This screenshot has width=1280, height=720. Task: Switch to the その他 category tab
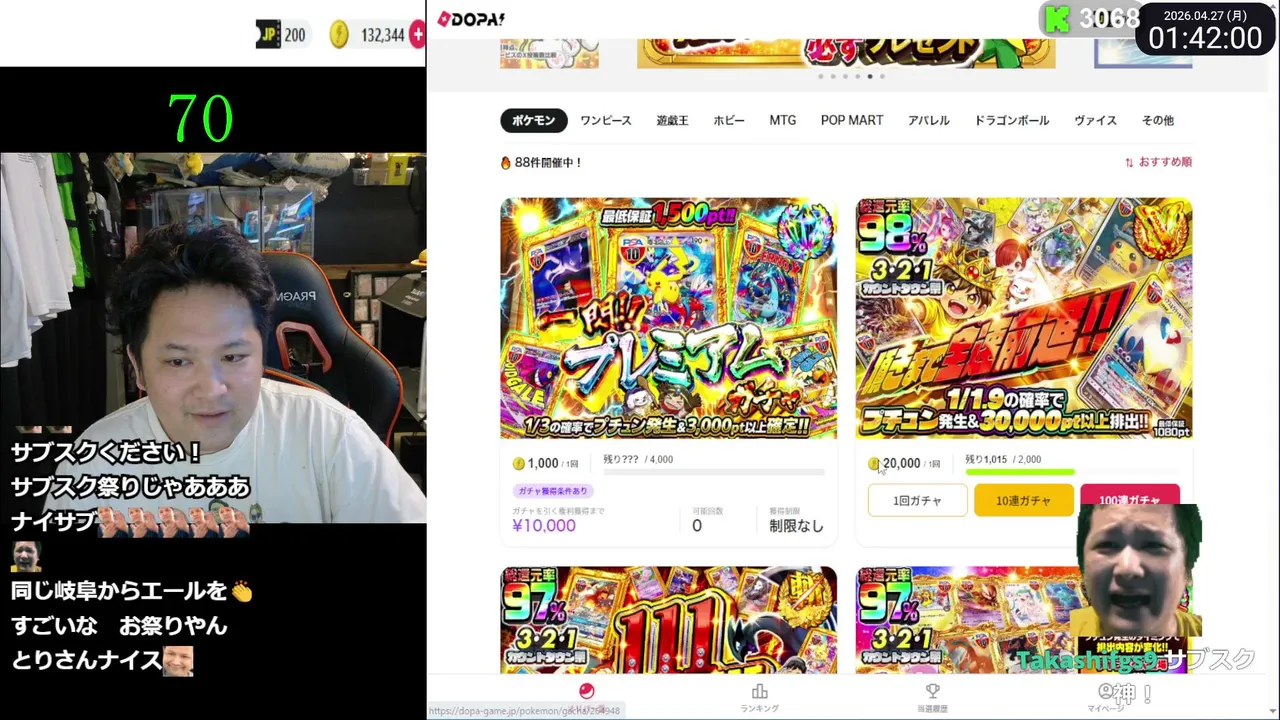click(1158, 120)
